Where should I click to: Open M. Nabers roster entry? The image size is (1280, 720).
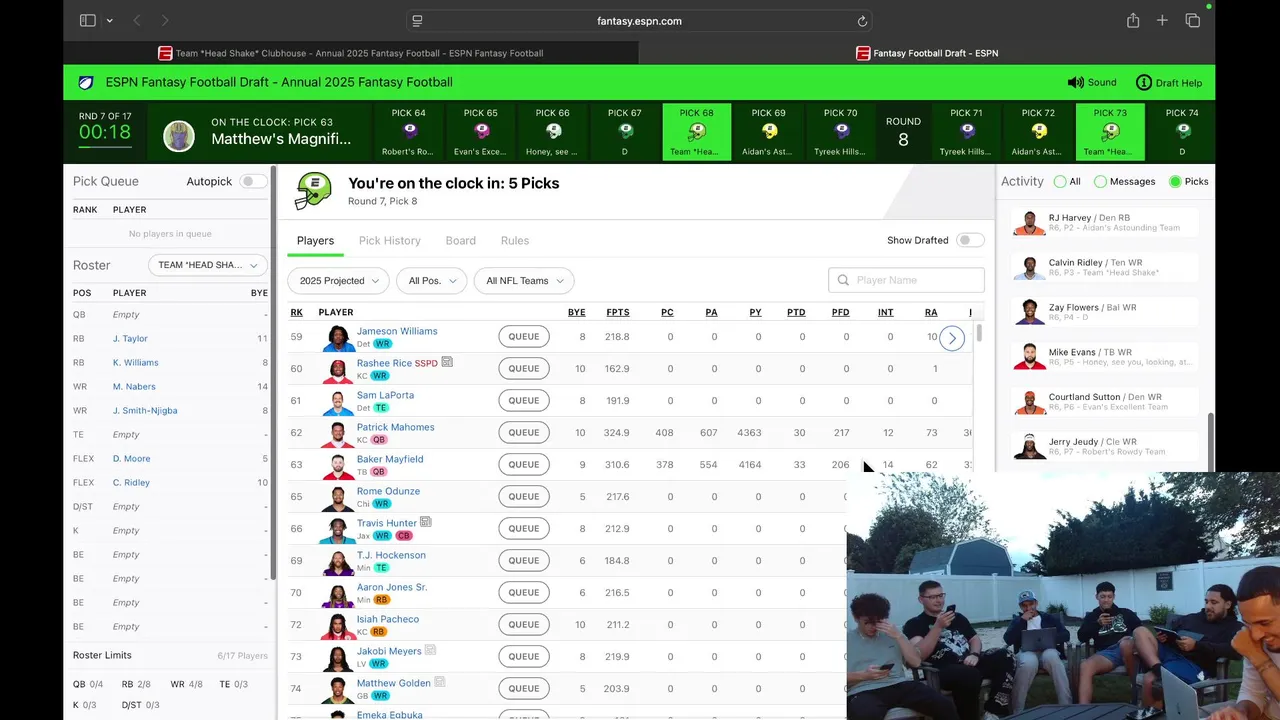(134, 387)
